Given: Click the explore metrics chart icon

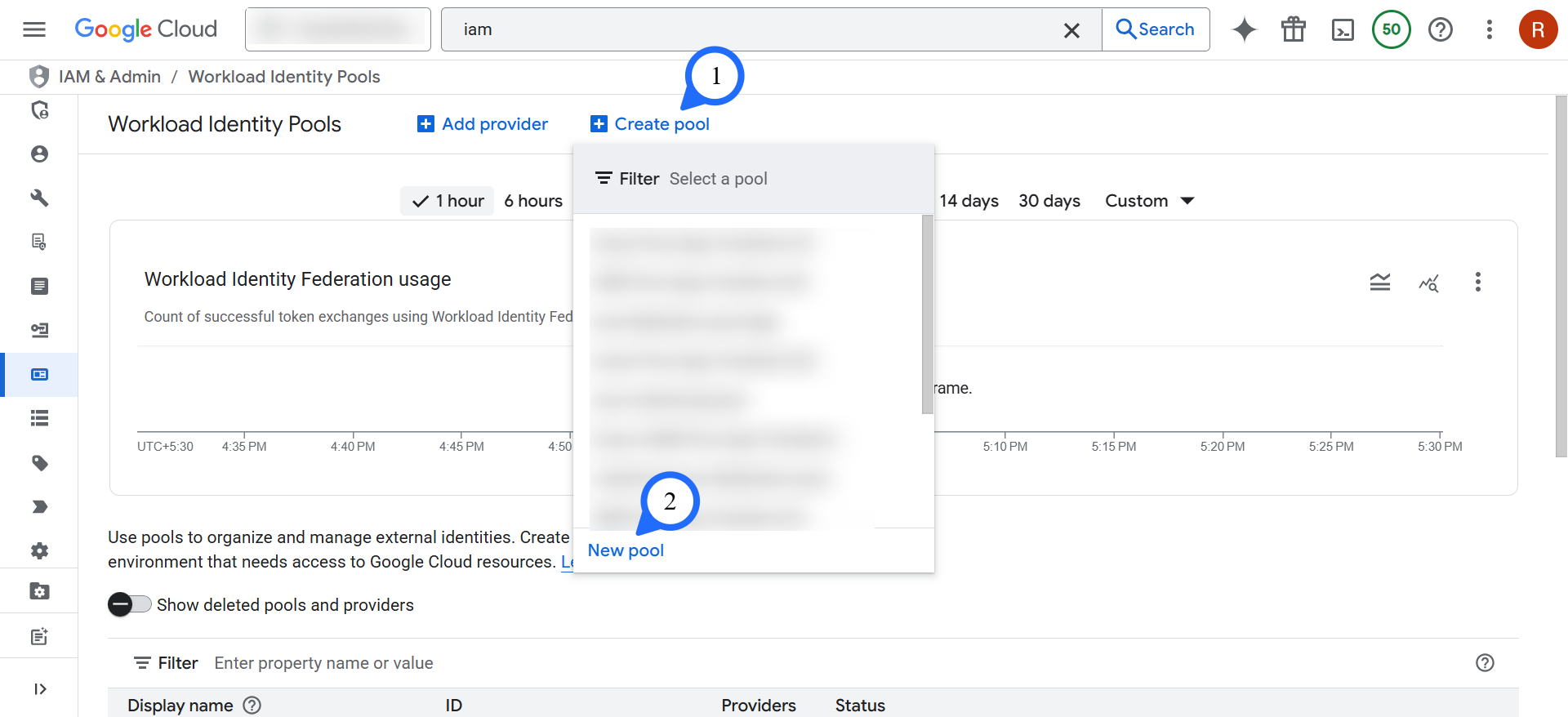Looking at the screenshot, I should [1428, 283].
